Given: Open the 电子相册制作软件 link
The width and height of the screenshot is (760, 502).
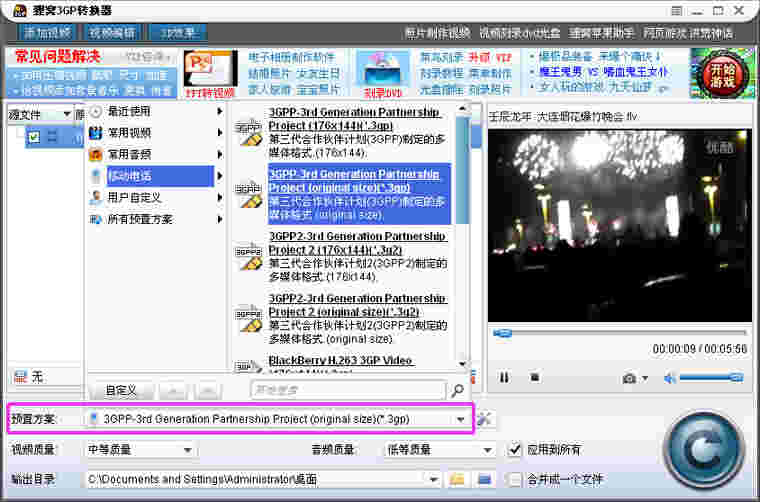Looking at the screenshot, I should coord(291,57).
